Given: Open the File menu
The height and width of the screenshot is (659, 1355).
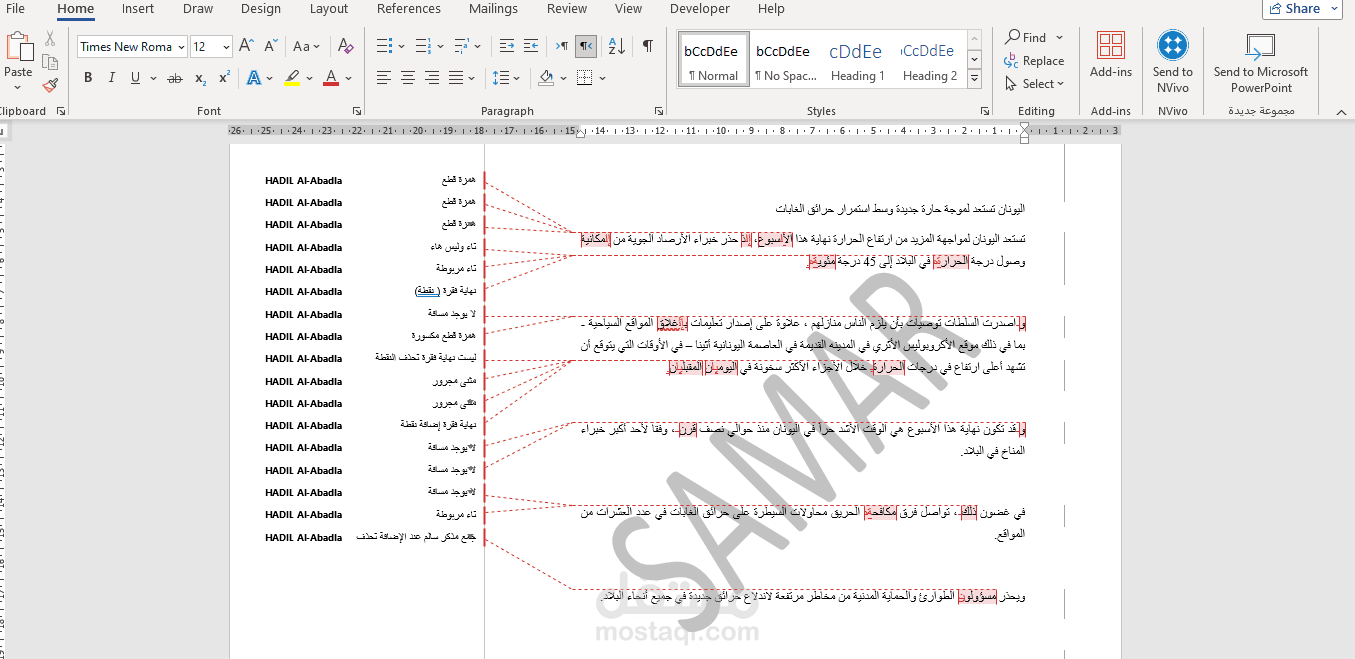Looking at the screenshot, I should point(15,9).
